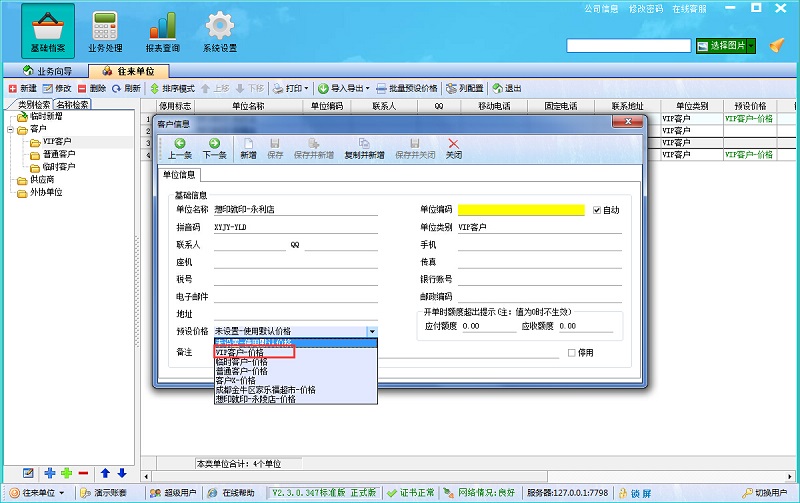The width and height of the screenshot is (800, 503).
Task: Open the 业务处理 calculator icon module
Action: pyautogui.click(x=104, y=32)
